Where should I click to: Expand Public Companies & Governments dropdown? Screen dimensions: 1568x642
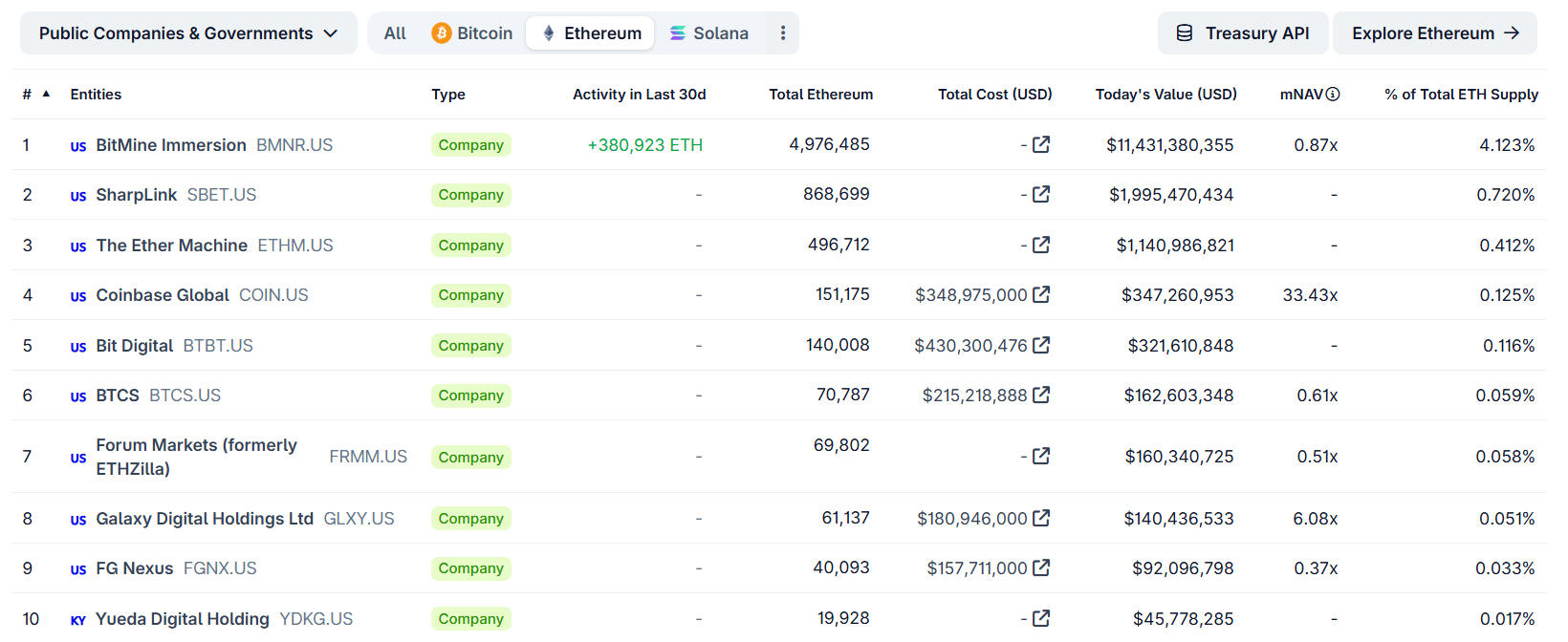188,33
